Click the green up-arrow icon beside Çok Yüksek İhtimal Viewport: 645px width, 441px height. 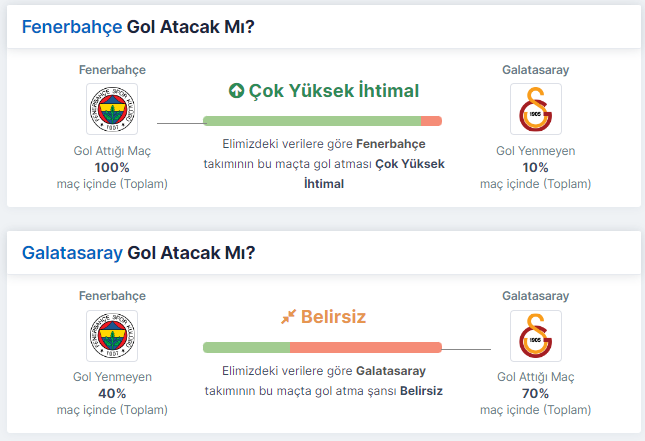point(236,91)
